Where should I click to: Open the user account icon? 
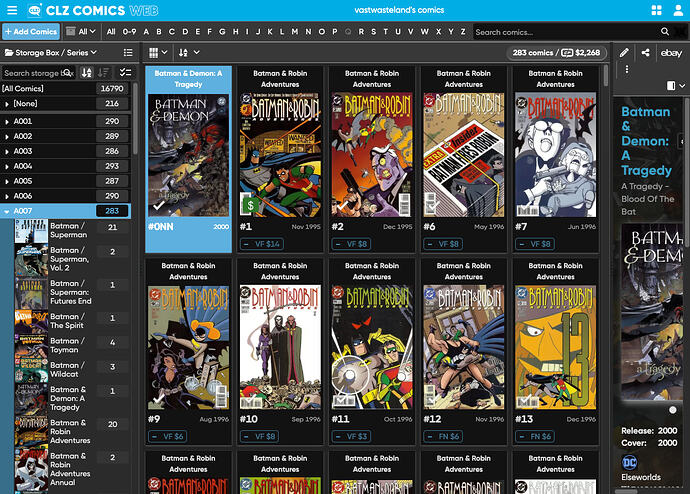point(678,10)
